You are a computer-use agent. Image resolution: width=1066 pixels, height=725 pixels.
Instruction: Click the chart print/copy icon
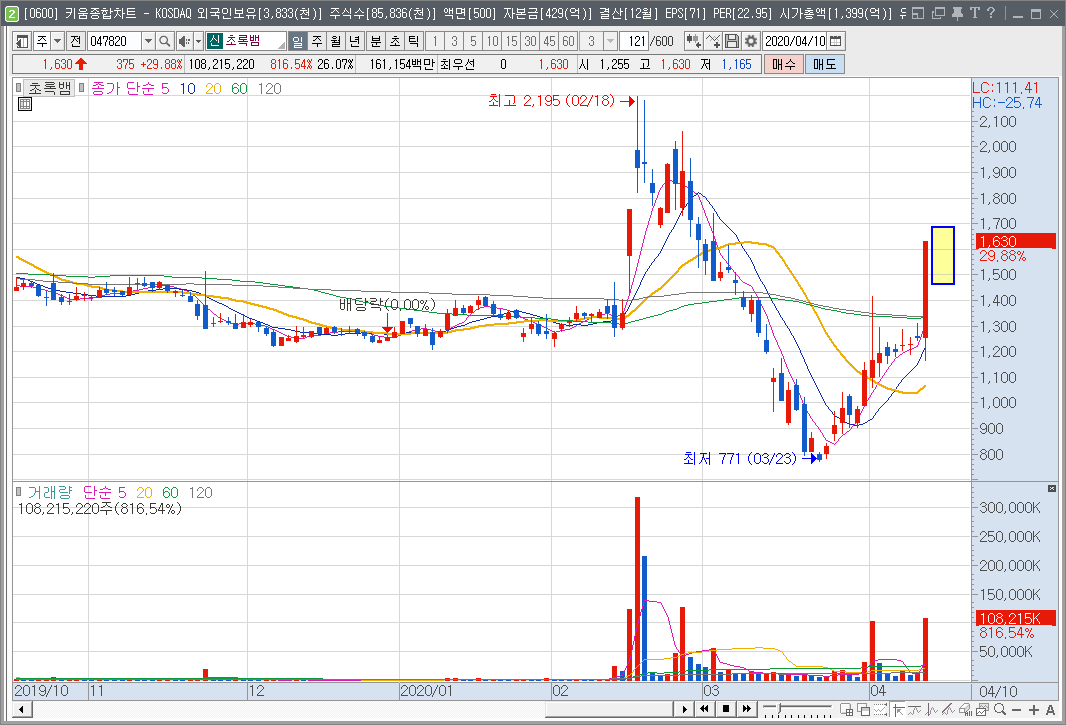[x=982, y=709]
